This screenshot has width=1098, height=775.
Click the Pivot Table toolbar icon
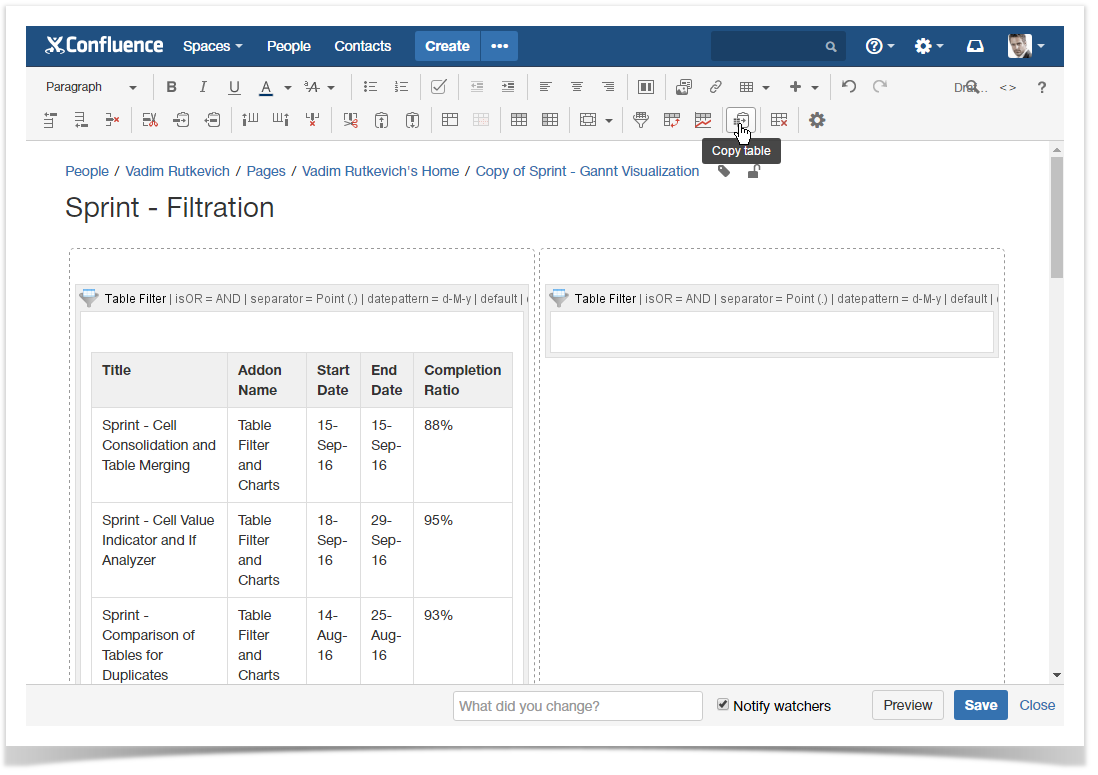[672, 120]
